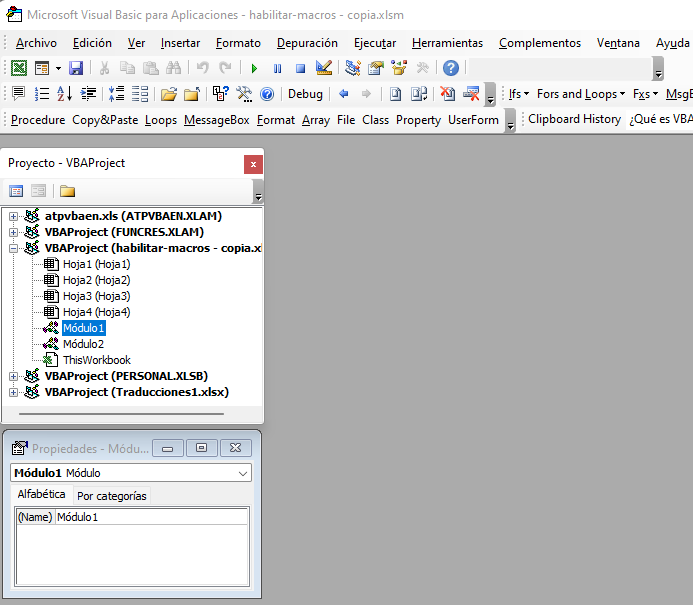
Task: Open the Ventana menu
Action: [x=618, y=43]
